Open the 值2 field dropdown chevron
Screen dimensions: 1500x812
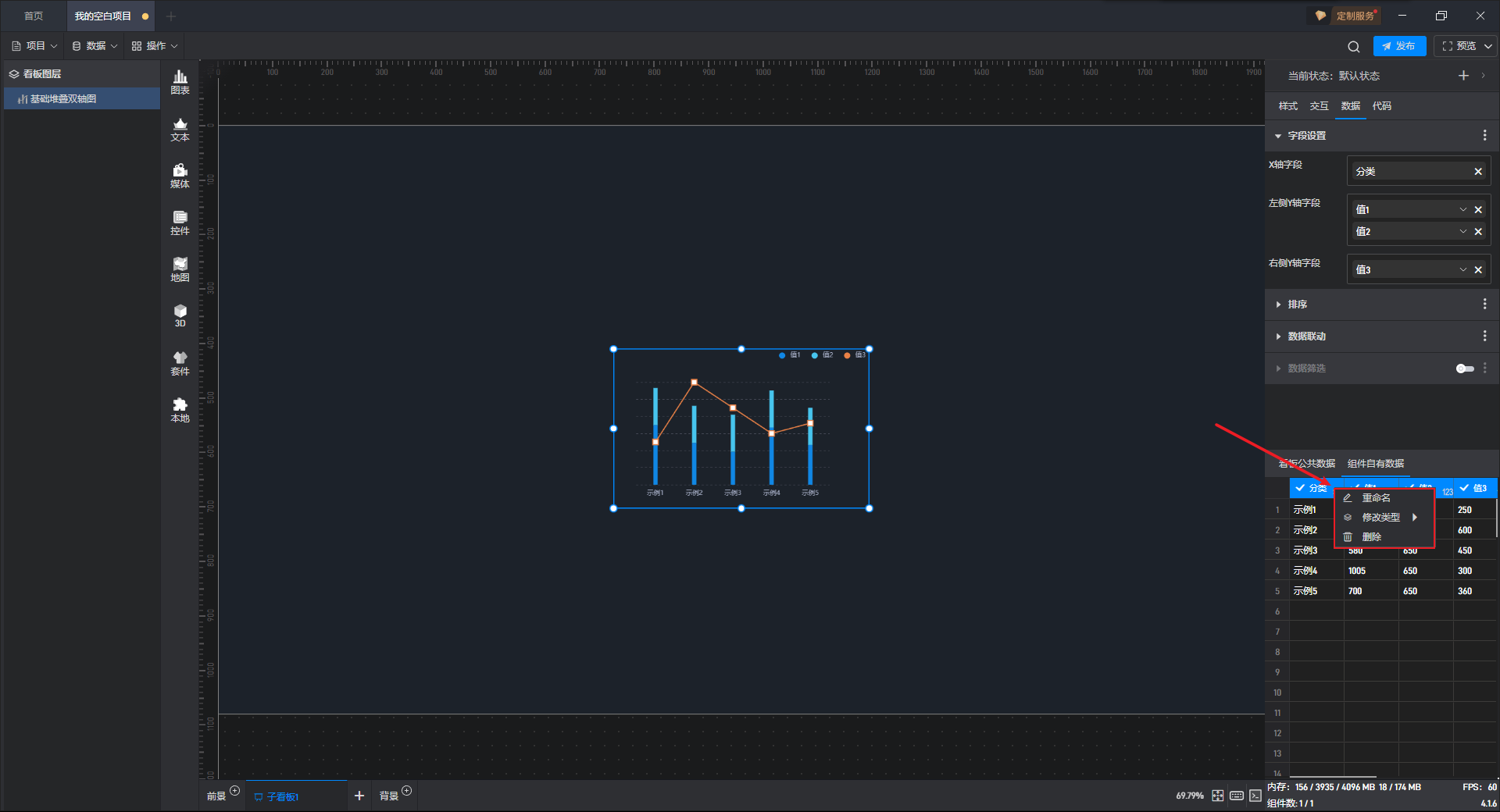point(1463,232)
